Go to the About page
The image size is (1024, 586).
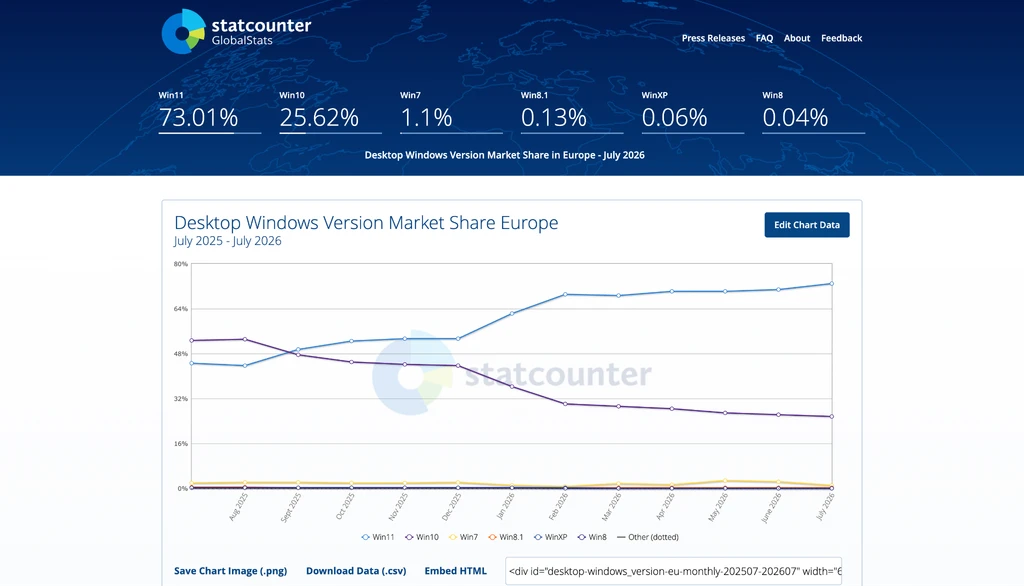click(x=797, y=38)
